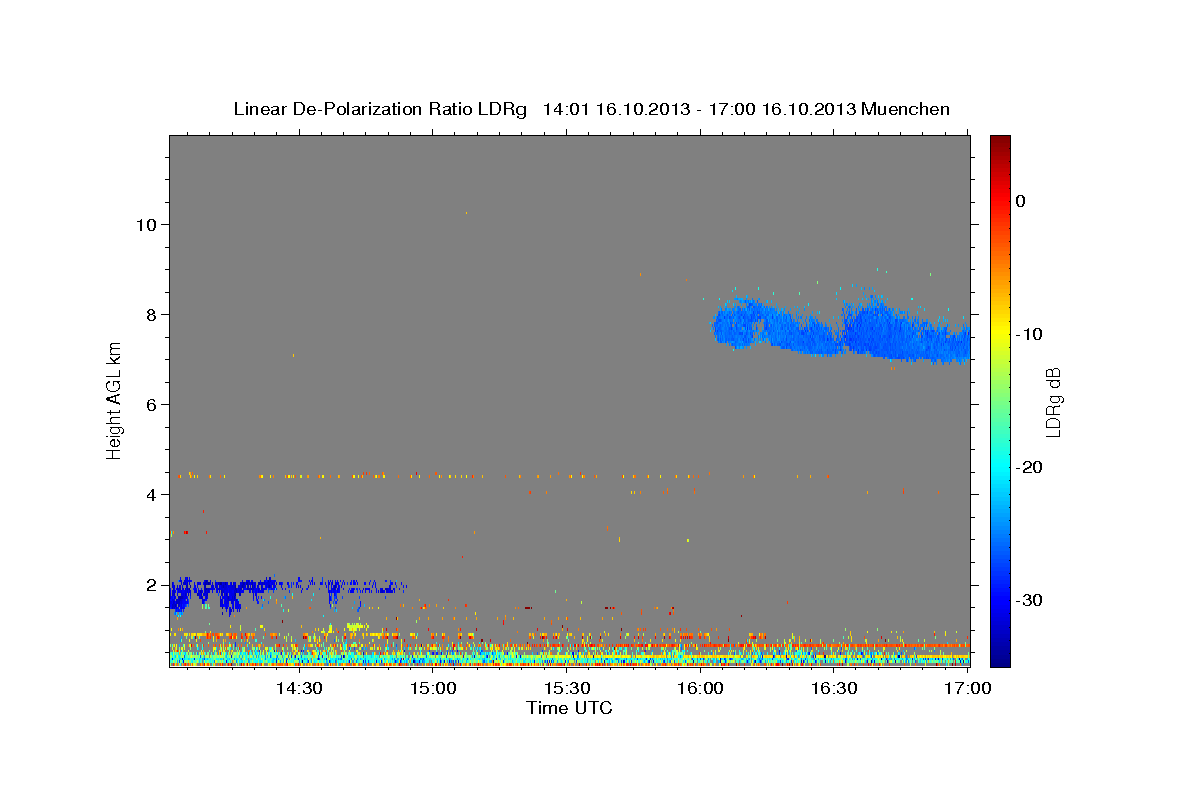Click the green middle section of the colorbar
Viewport: 1200px width, 800px height.
pos(1000,400)
